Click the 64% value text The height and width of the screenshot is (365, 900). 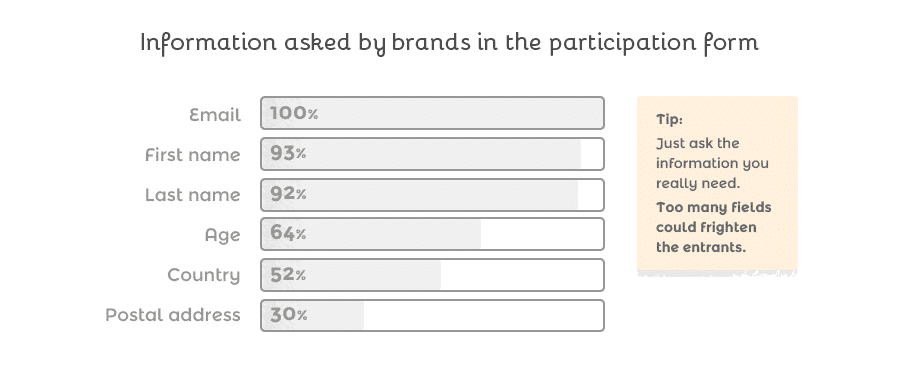point(288,233)
